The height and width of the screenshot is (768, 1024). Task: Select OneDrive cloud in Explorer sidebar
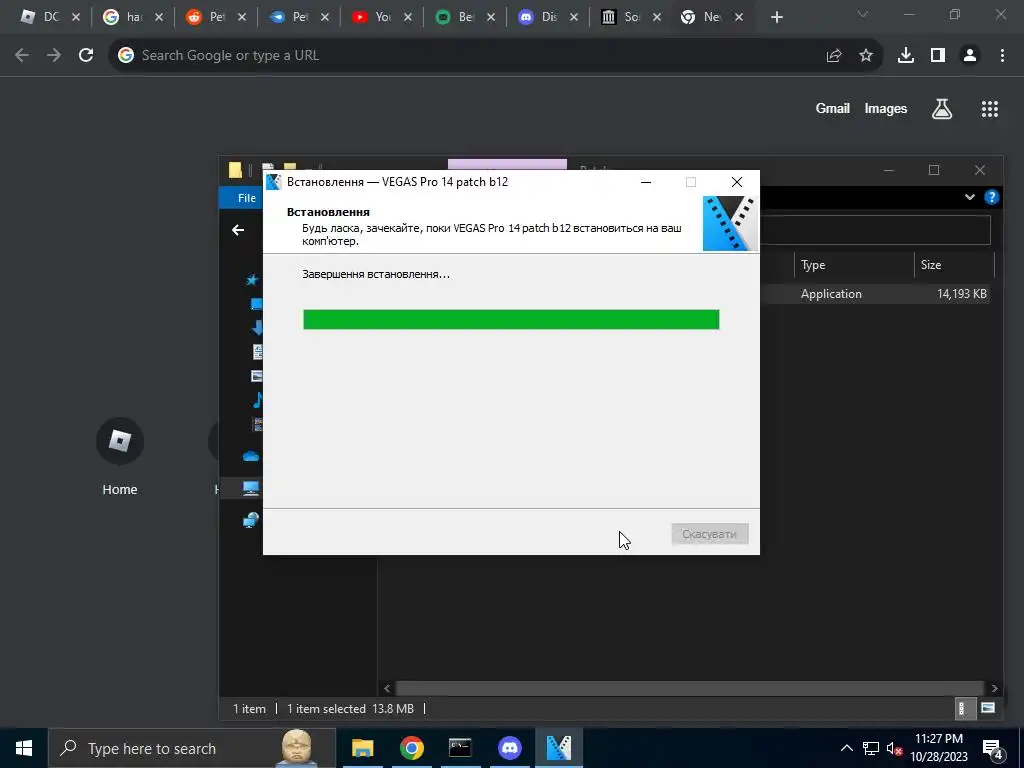pyautogui.click(x=251, y=456)
